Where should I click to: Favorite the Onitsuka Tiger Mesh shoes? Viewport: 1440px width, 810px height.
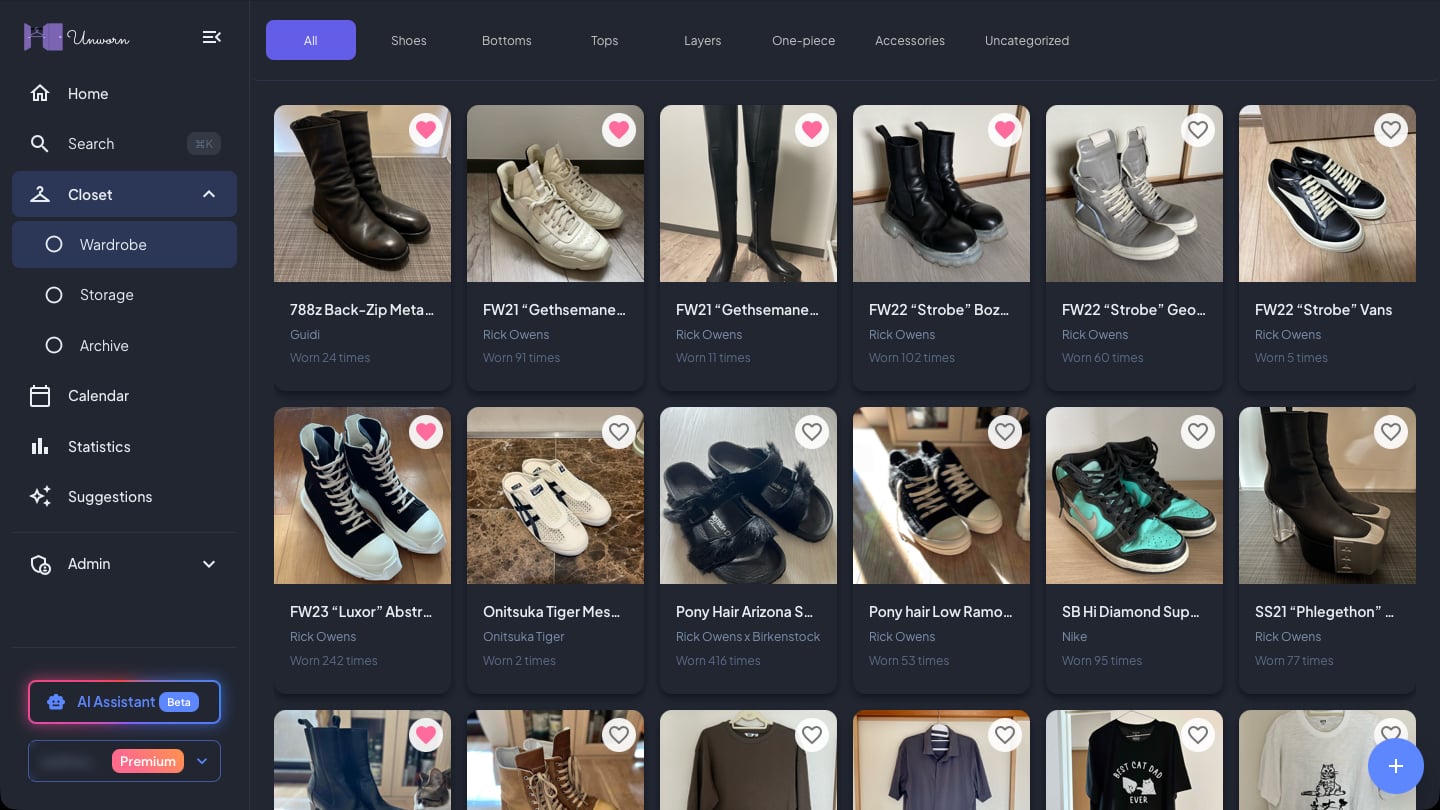(619, 432)
